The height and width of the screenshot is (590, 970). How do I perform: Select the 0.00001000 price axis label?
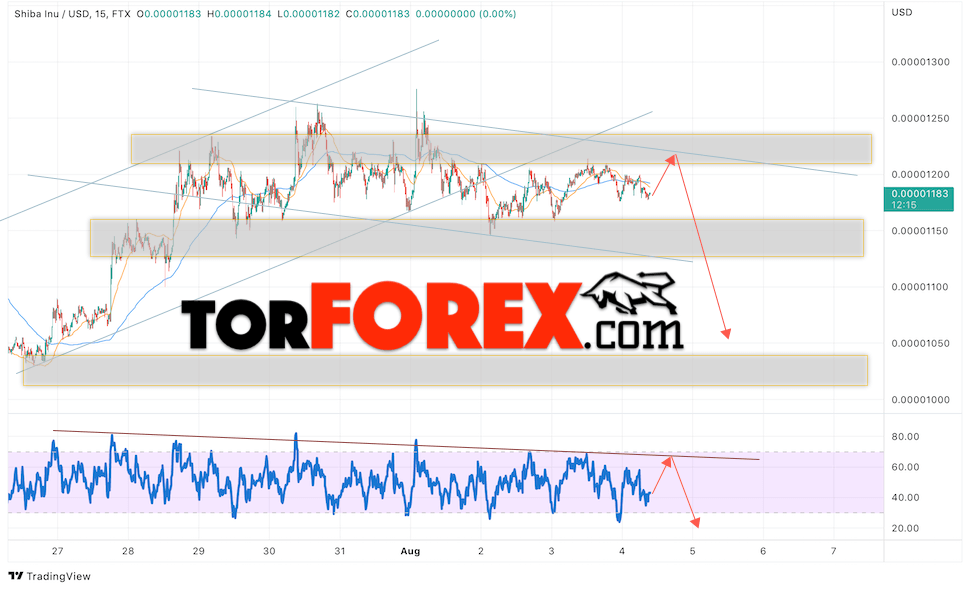[920, 400]
